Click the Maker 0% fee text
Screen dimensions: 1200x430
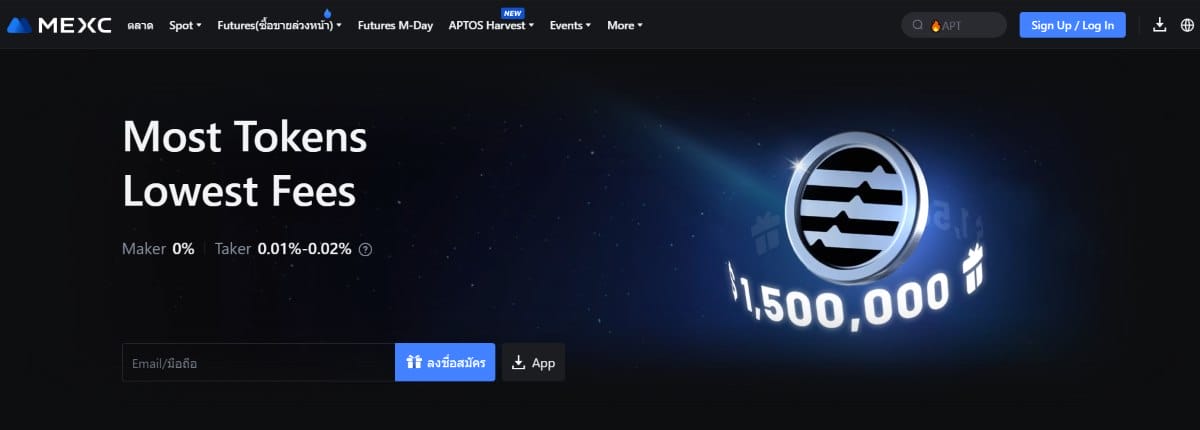(x=158, y=249)
